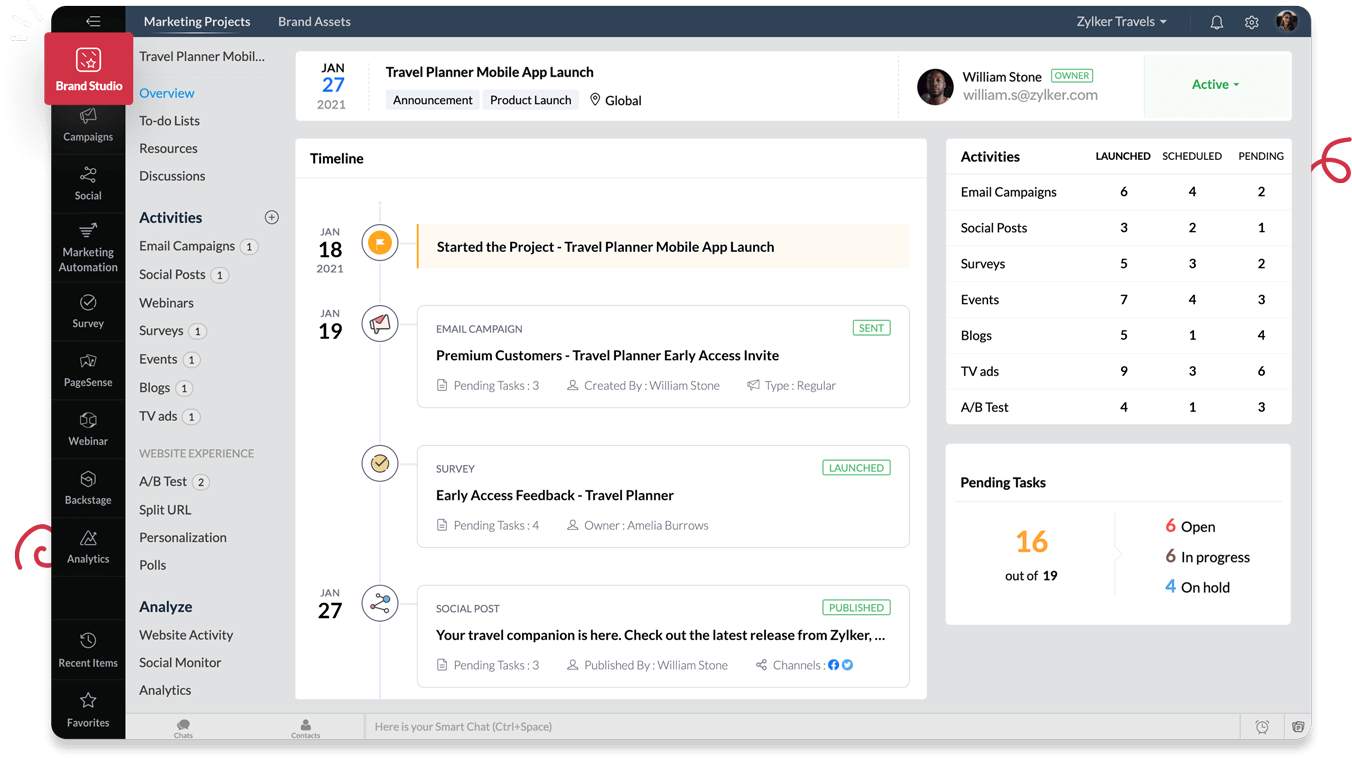Switch to Marketing Projects tab
1352x758 pixels.
click(x=197, y=21)
